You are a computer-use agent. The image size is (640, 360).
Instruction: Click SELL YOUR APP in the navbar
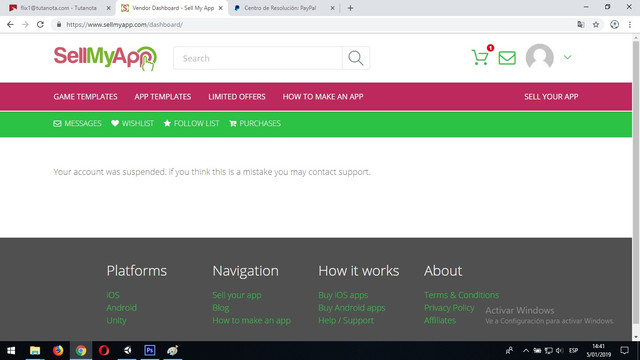click(551, 97)
